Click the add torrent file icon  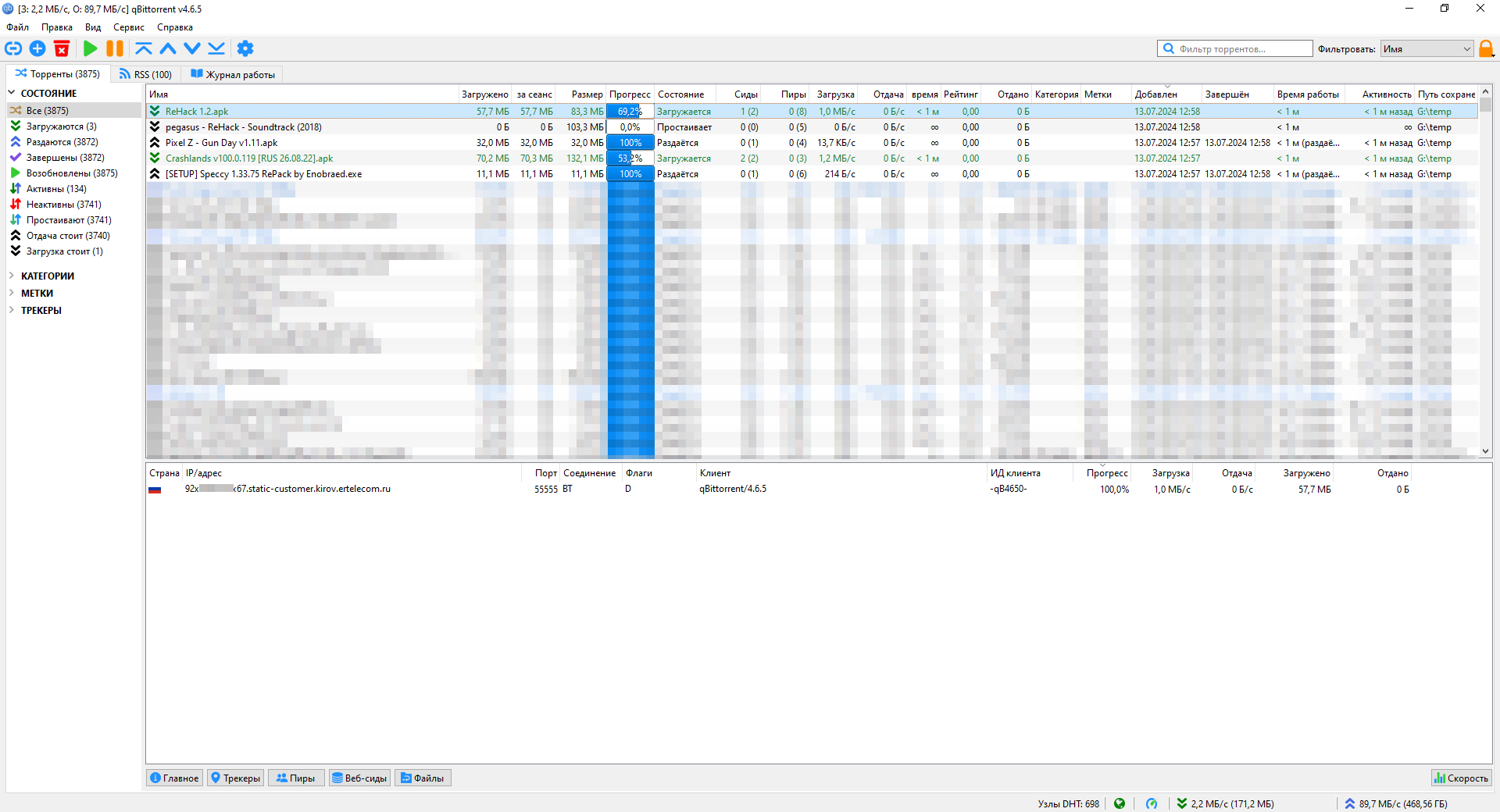click(37, 48)
